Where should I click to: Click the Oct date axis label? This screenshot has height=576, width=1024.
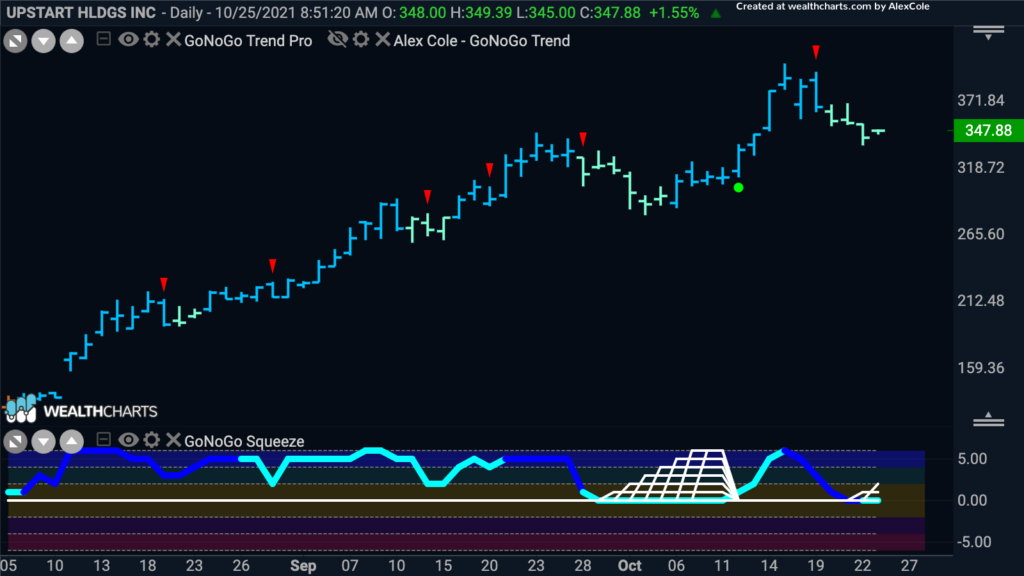pyautogui.click(x=630, y=566)
